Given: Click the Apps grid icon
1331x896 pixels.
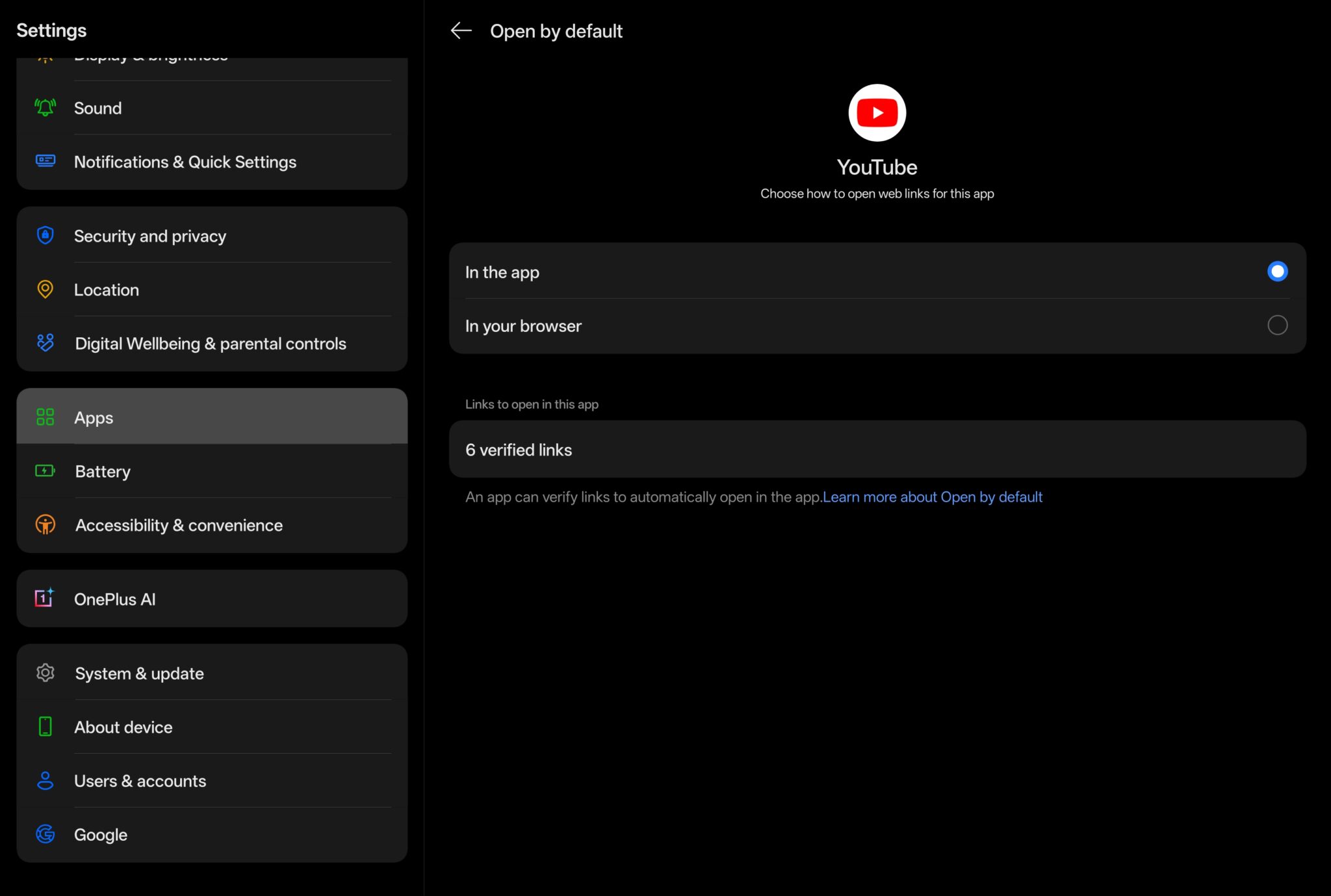Looking at the screenshot, I should pos(45,417).
